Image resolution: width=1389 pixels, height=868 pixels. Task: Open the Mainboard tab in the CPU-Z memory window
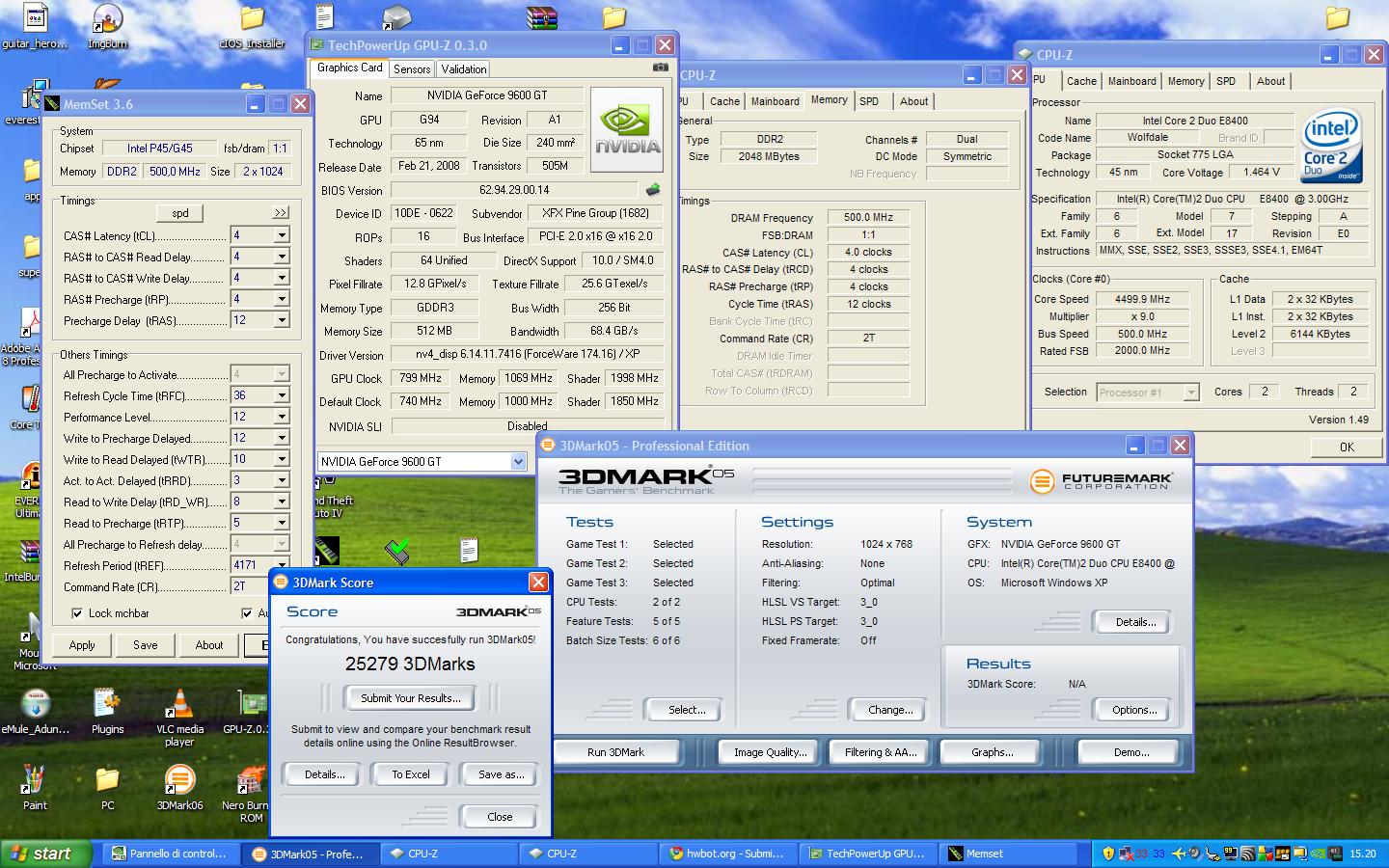(x=776, y=101)
